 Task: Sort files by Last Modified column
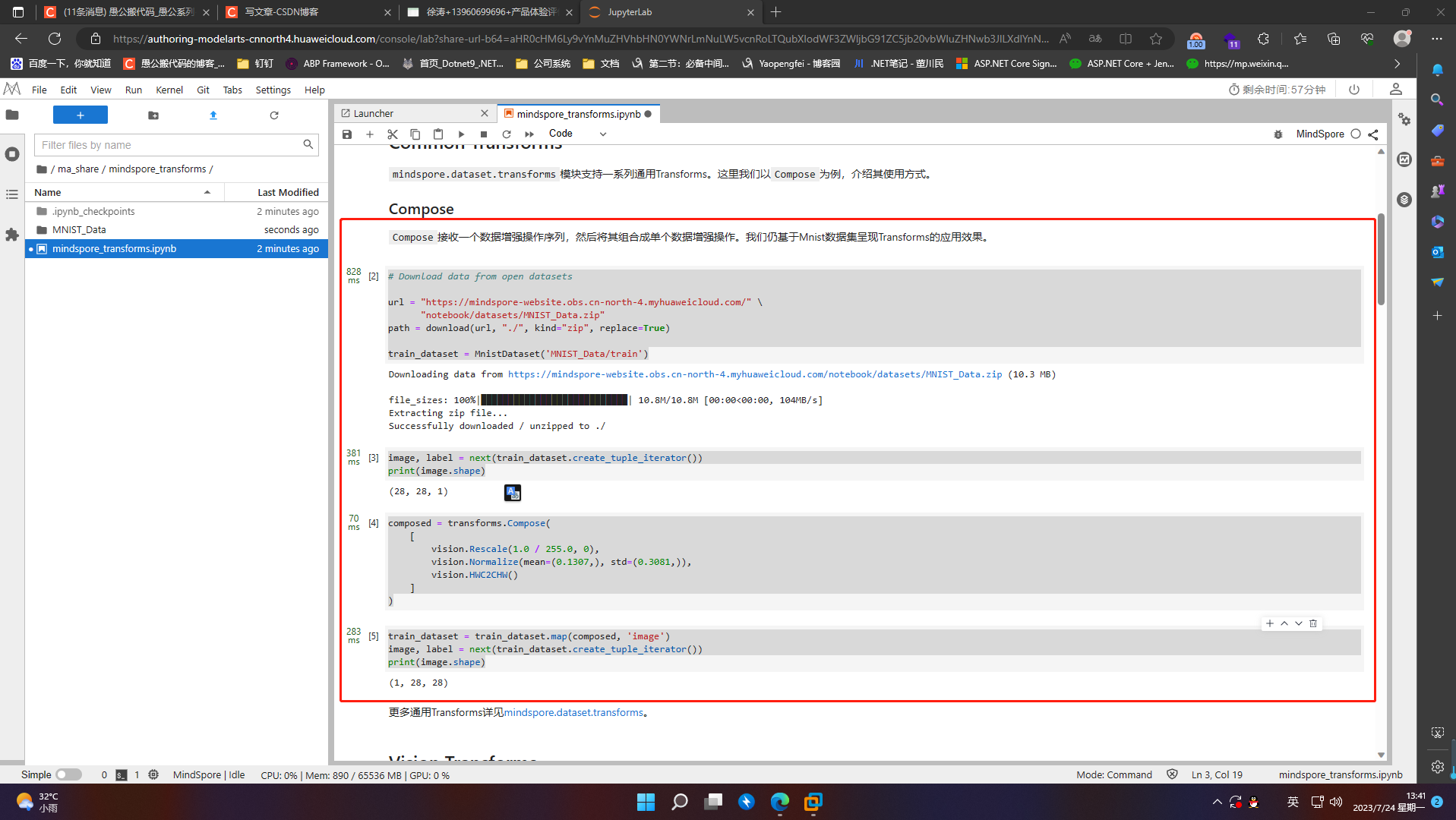pyautogui.click(x=276, y=192)
